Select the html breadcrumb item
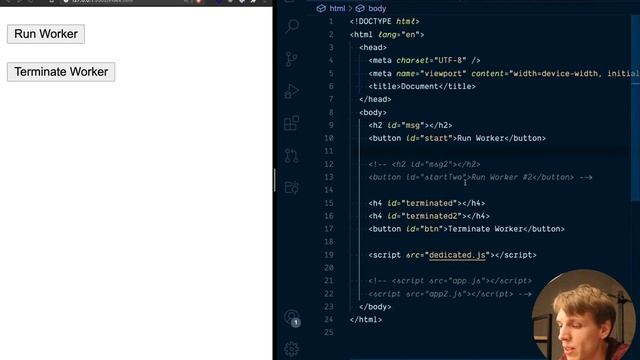Viewport: 640px width, 360px height. pos(331,8)
